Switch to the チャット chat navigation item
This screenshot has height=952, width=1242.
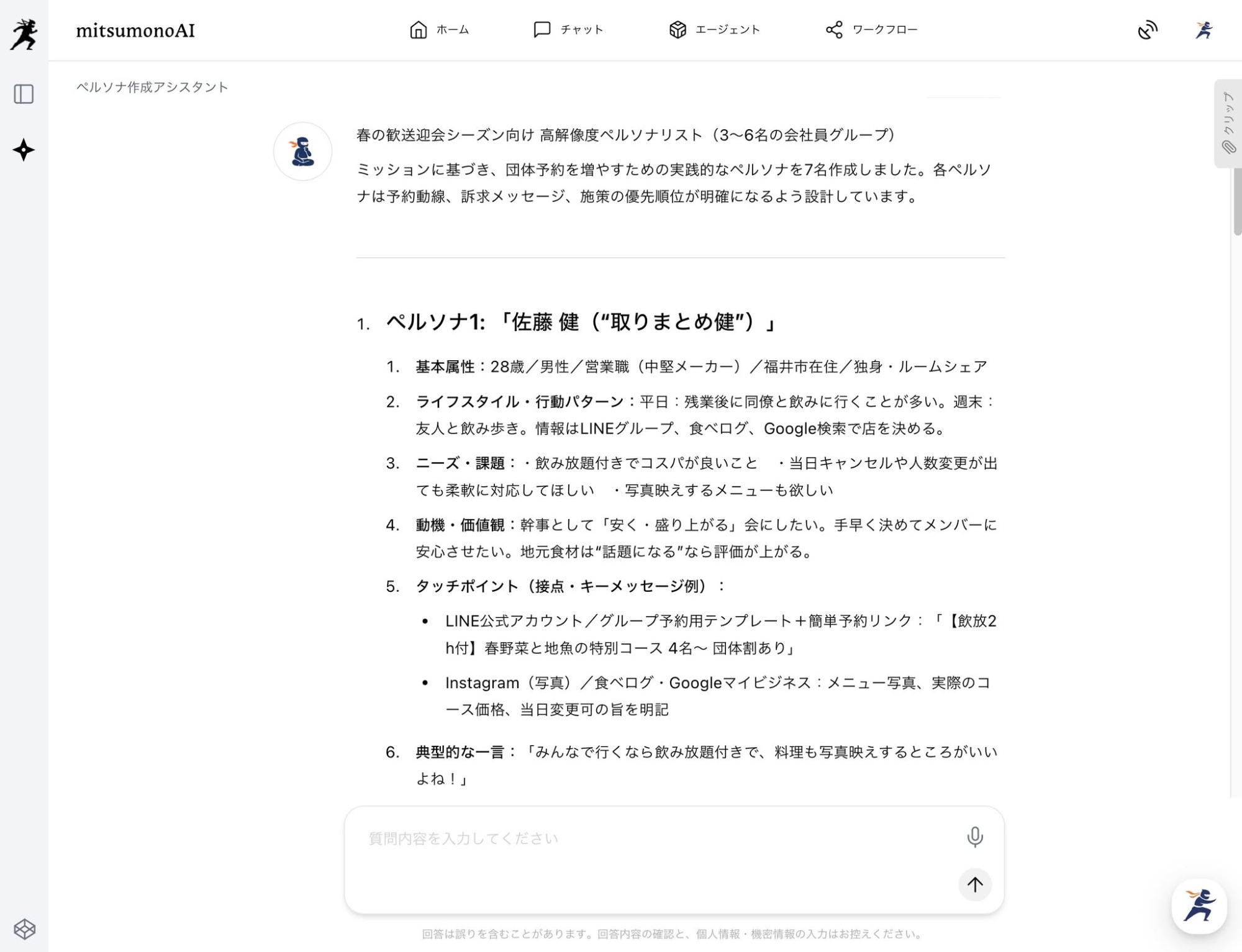[x=568, y=30]
